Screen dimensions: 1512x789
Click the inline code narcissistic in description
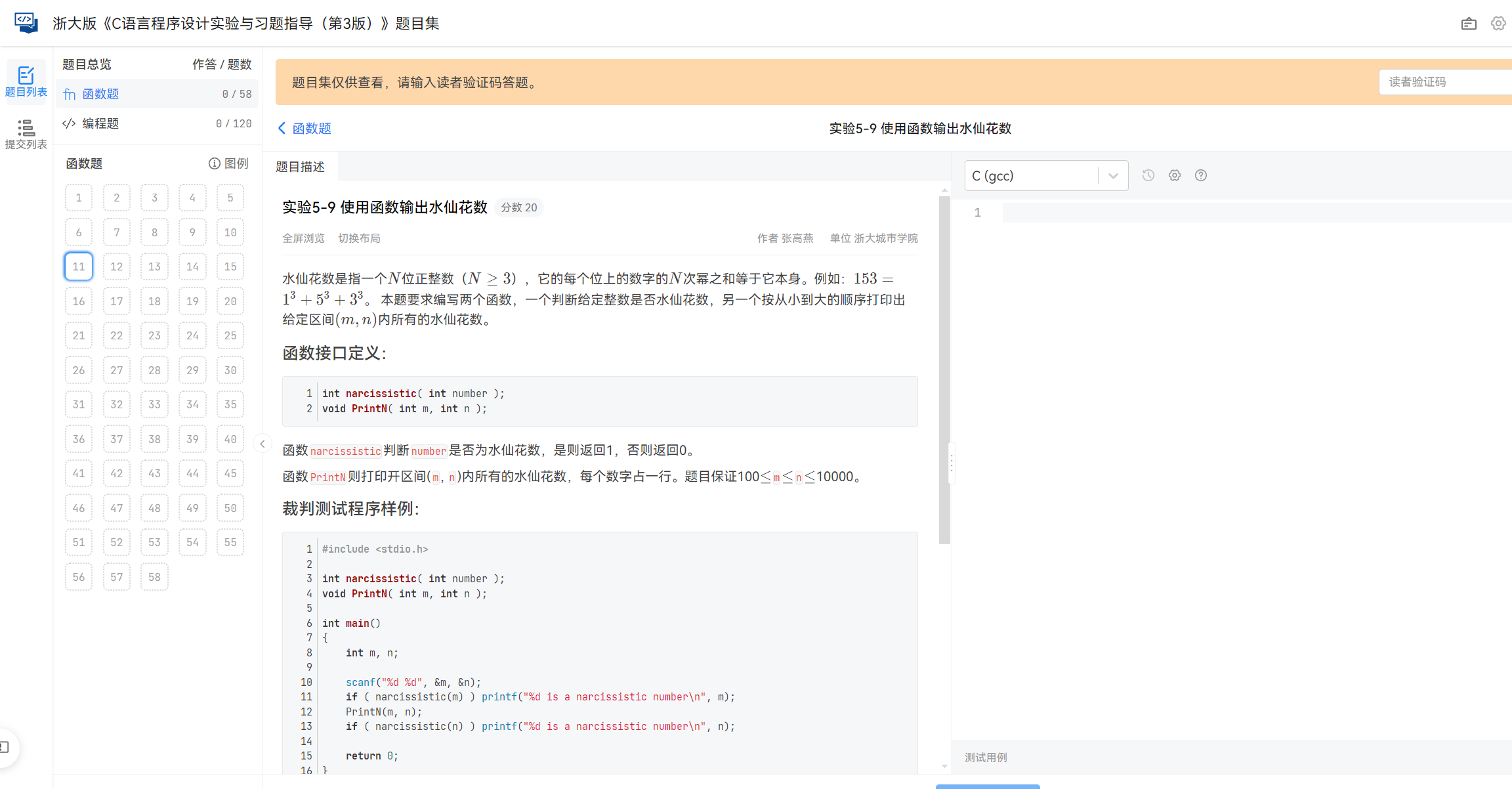[345, 451]
